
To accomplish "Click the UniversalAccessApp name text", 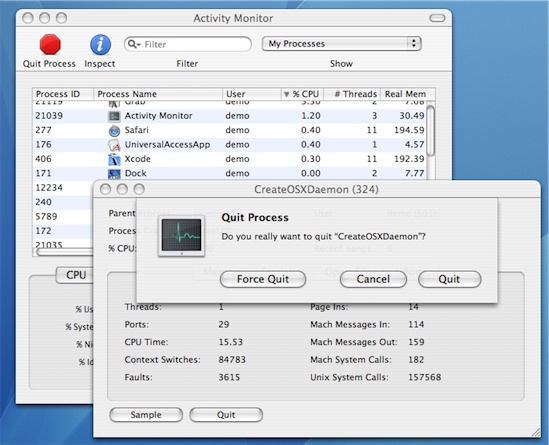I will (x=167, y=145).
